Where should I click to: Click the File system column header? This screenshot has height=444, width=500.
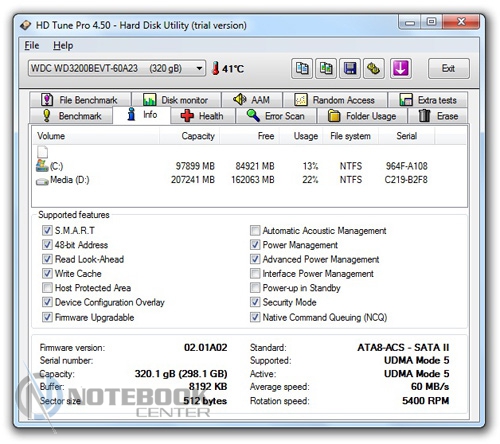click(350, 136)
